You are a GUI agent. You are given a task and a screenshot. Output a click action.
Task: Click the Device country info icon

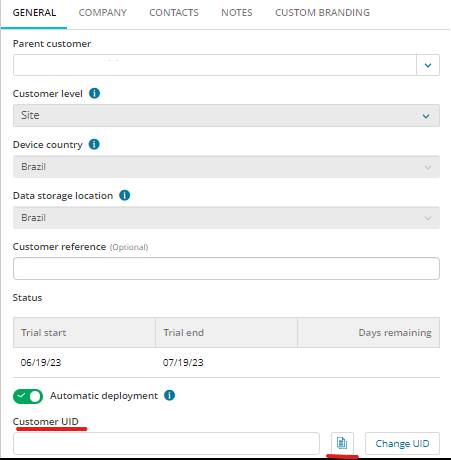coord(94,144)
